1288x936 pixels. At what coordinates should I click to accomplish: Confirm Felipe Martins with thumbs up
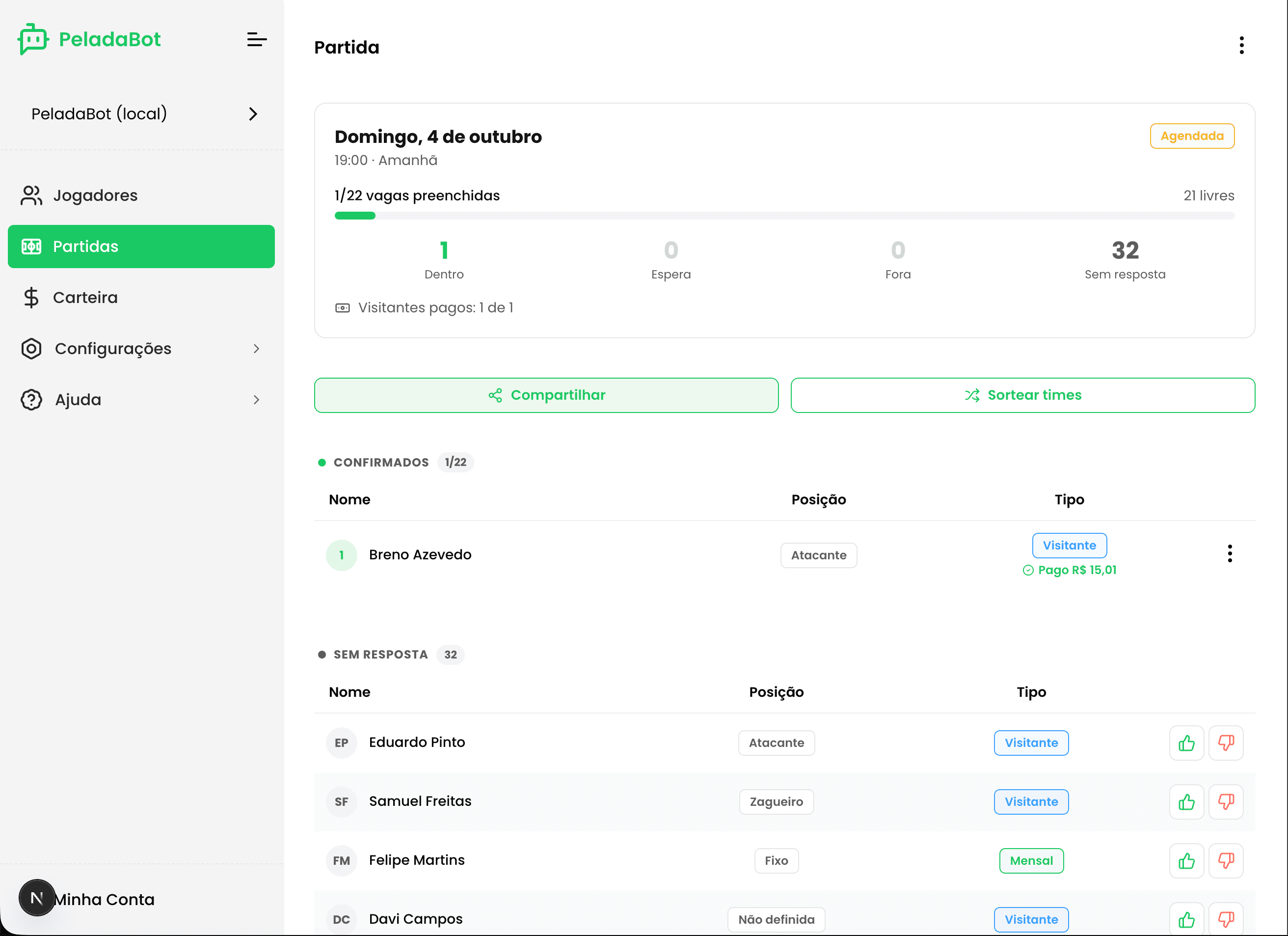pos(1186,861)
